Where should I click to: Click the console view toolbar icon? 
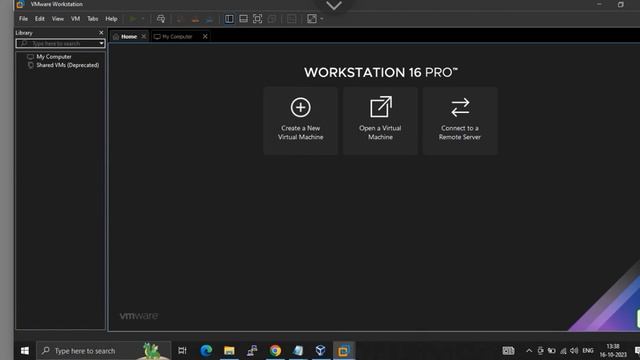point(291,19)
